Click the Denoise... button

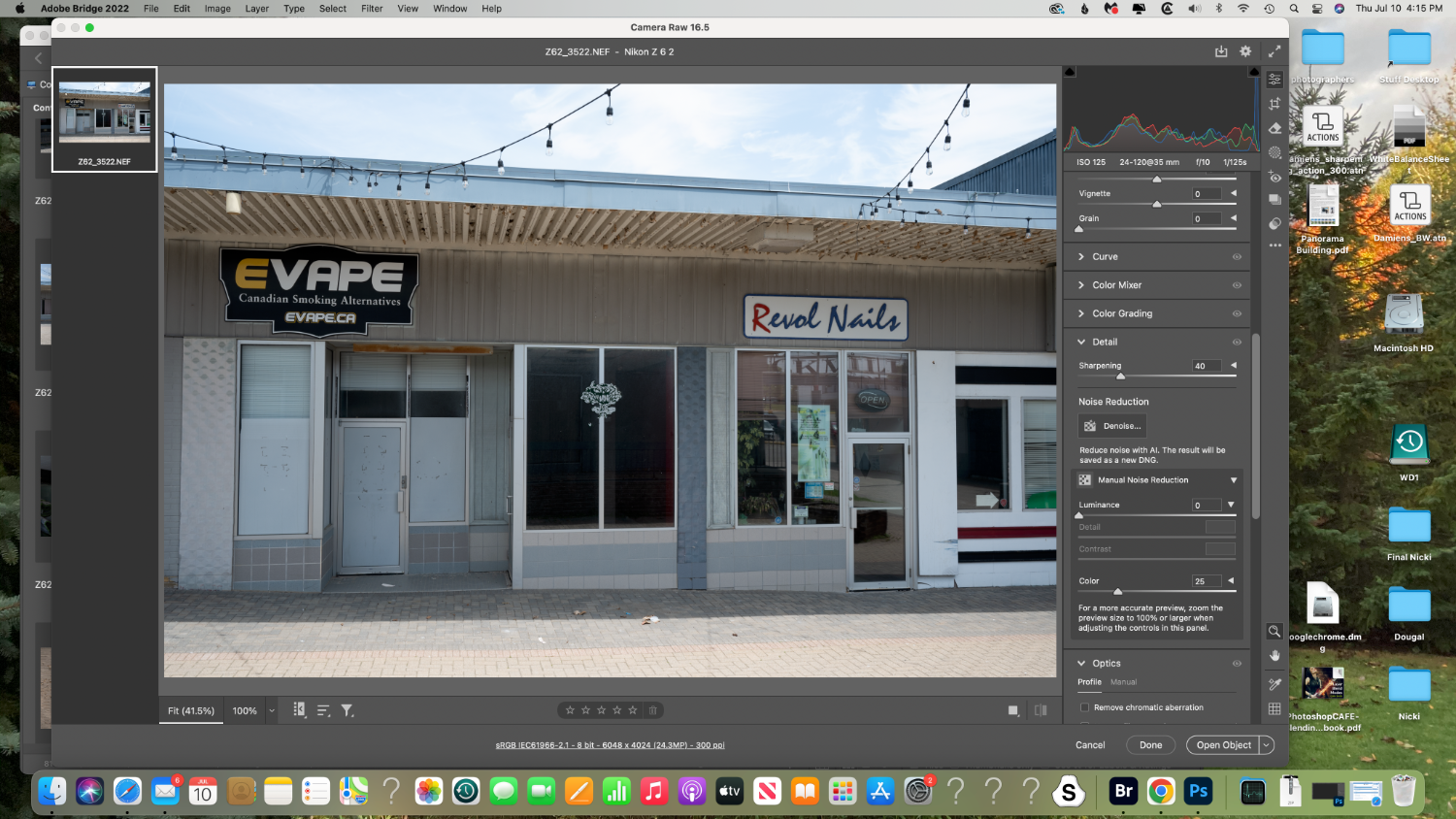click(x=1112, y=426)
